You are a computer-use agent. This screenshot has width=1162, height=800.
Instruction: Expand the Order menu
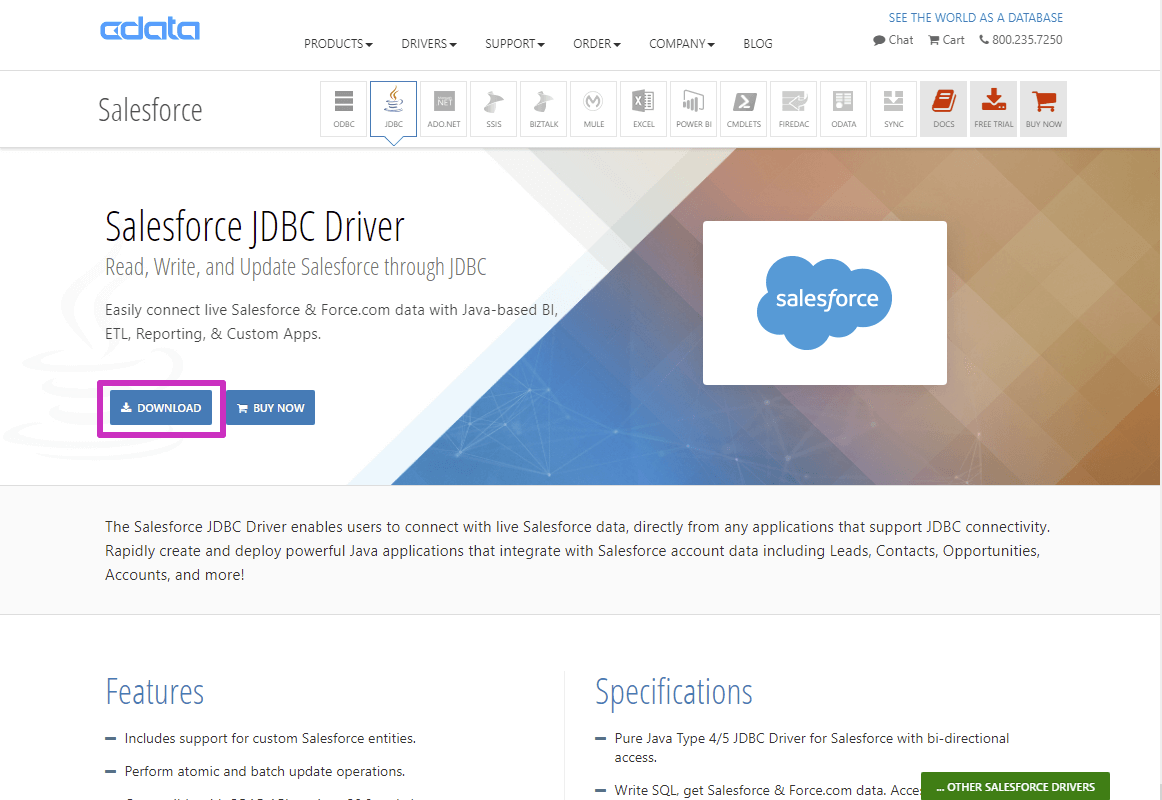pos(597,44)
